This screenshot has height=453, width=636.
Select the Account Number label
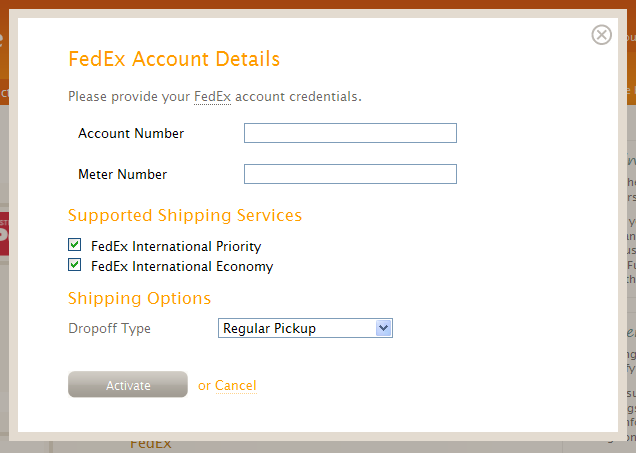tap(131, 133)
